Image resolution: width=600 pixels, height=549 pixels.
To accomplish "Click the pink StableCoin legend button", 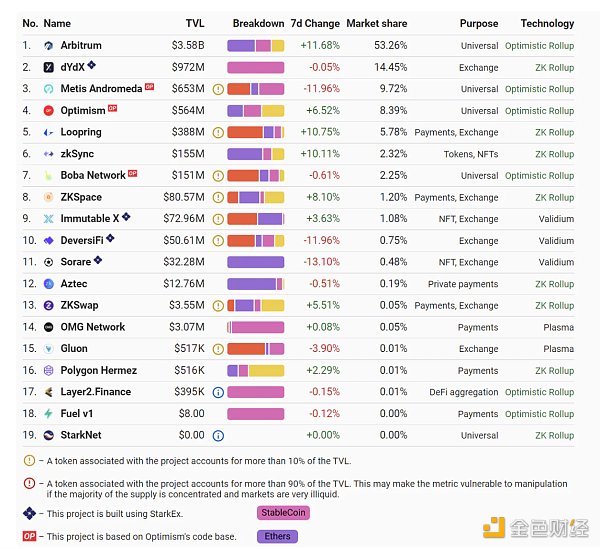I will pyautogui.click(x=283, y=513).
